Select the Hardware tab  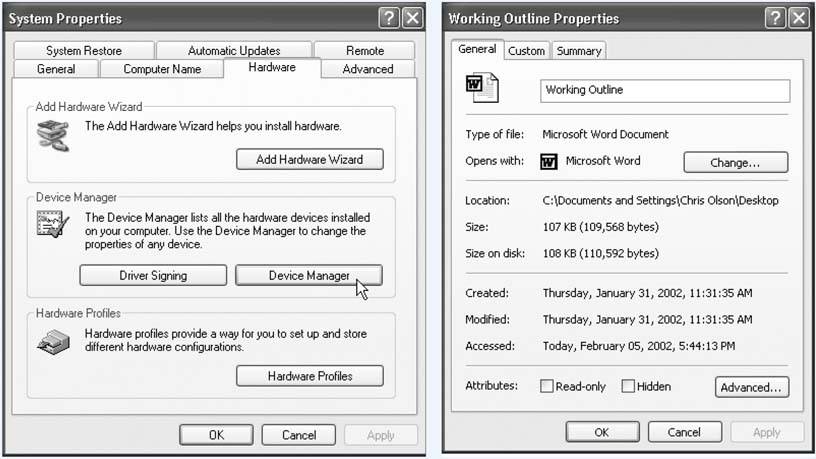[x=272, y=67]
